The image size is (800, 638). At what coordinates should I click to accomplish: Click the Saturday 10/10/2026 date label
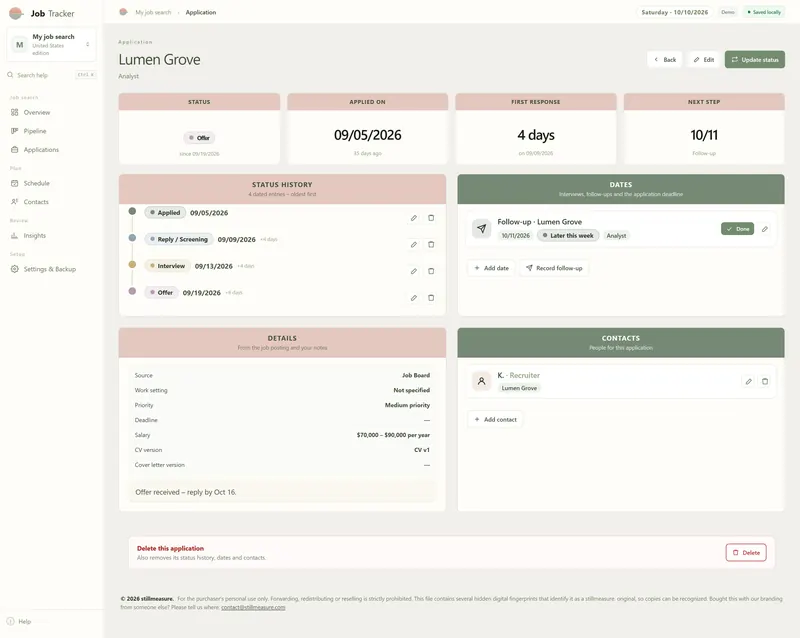tap(674, 12)
